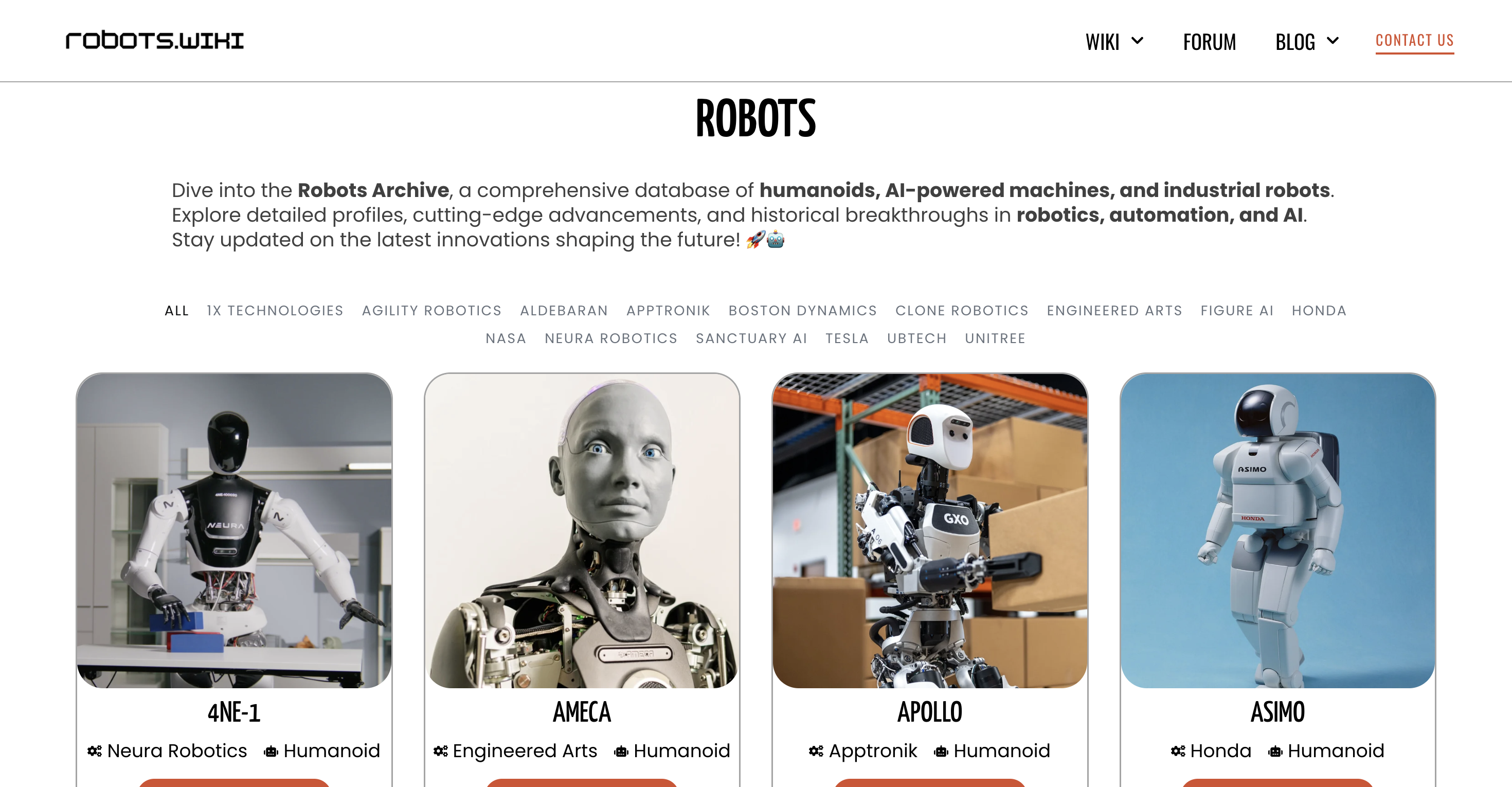Click the gear icon beside Apptronik
1512x787 pixels.
(816, 750)
